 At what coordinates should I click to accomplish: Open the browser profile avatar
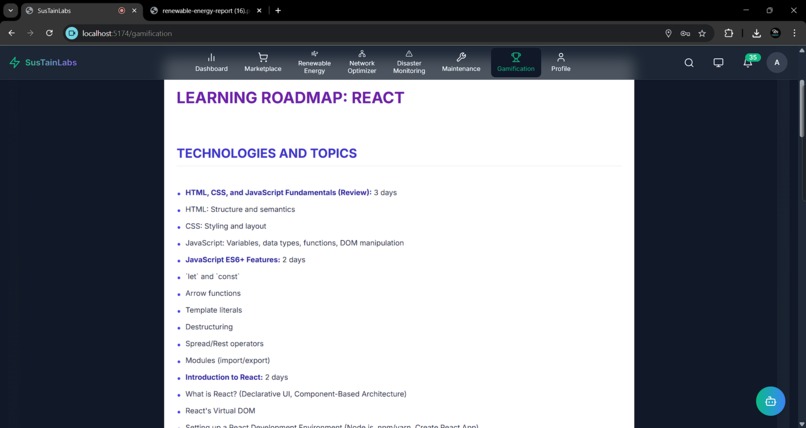click(x=775, y=33)
